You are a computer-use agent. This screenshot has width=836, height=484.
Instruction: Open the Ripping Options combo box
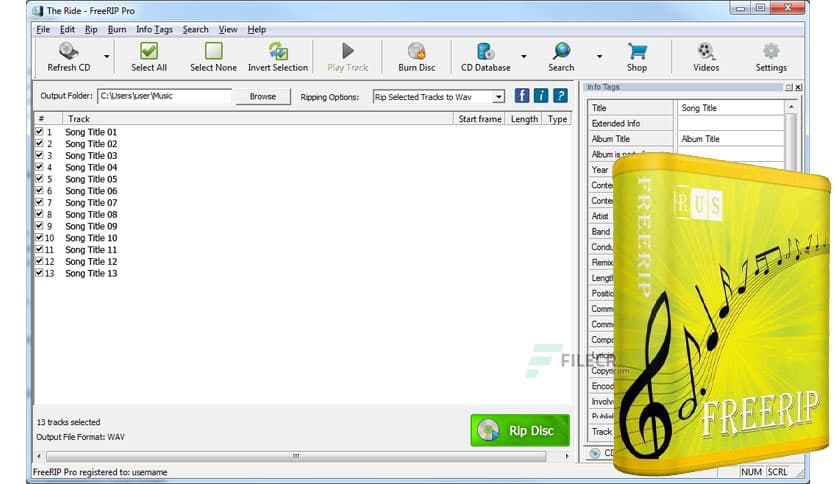tap(438, 97)
